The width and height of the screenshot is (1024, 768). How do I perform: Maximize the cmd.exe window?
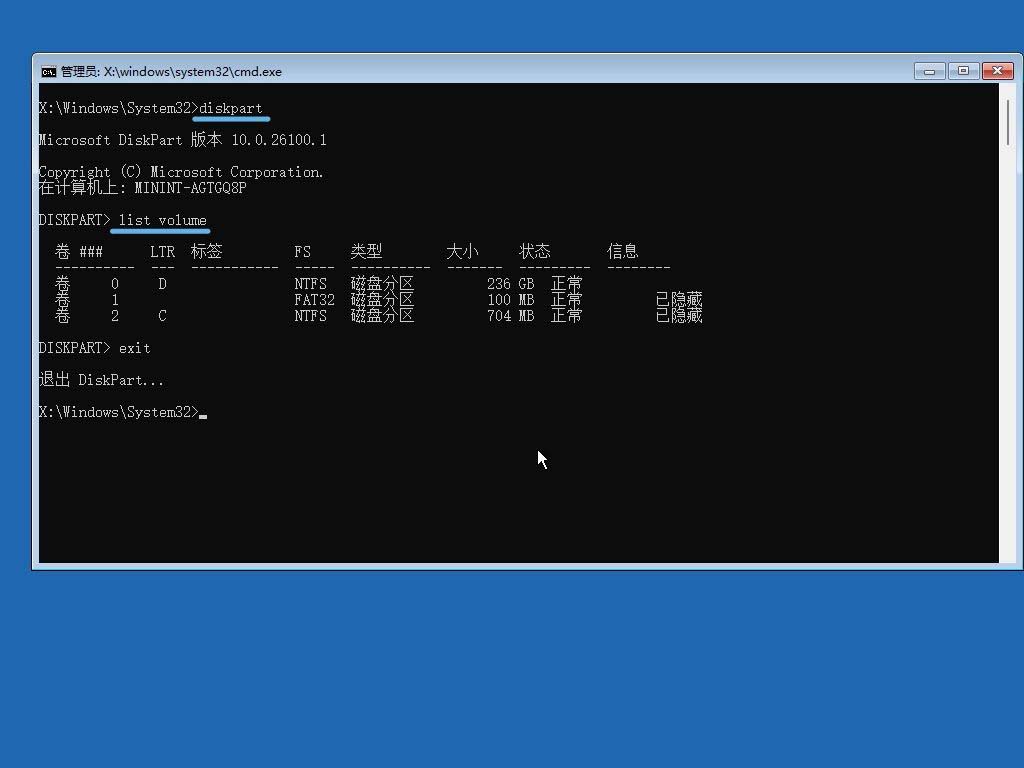963,71
